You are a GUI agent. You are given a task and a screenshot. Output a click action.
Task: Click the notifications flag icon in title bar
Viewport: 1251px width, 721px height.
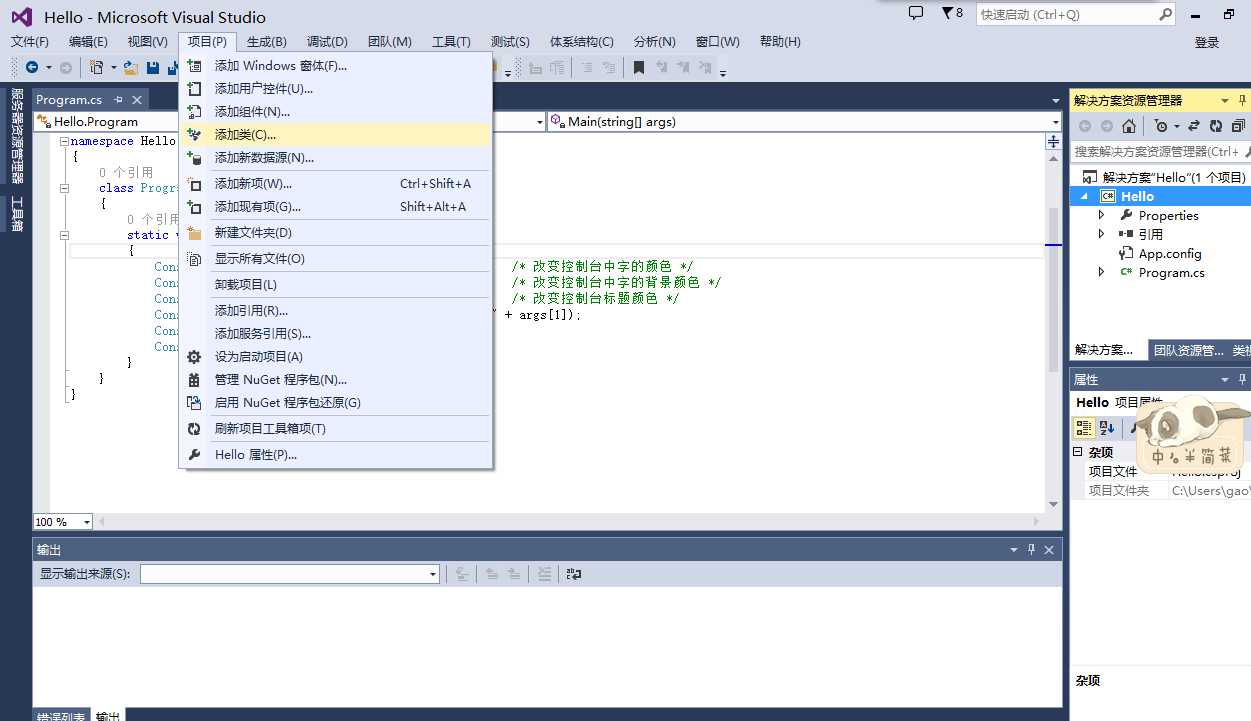point(953,13)
